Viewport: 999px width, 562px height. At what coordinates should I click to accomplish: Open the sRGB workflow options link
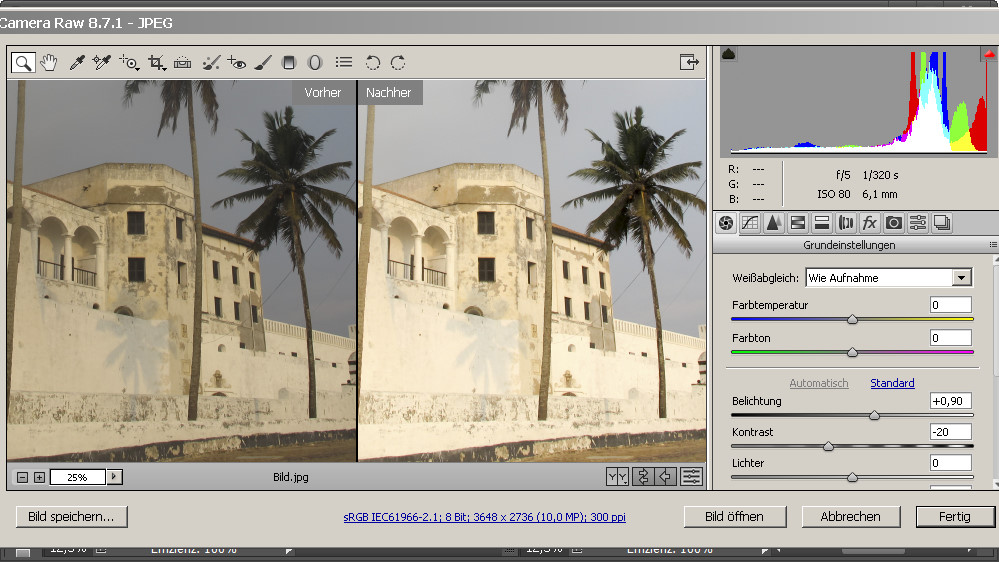484,517
